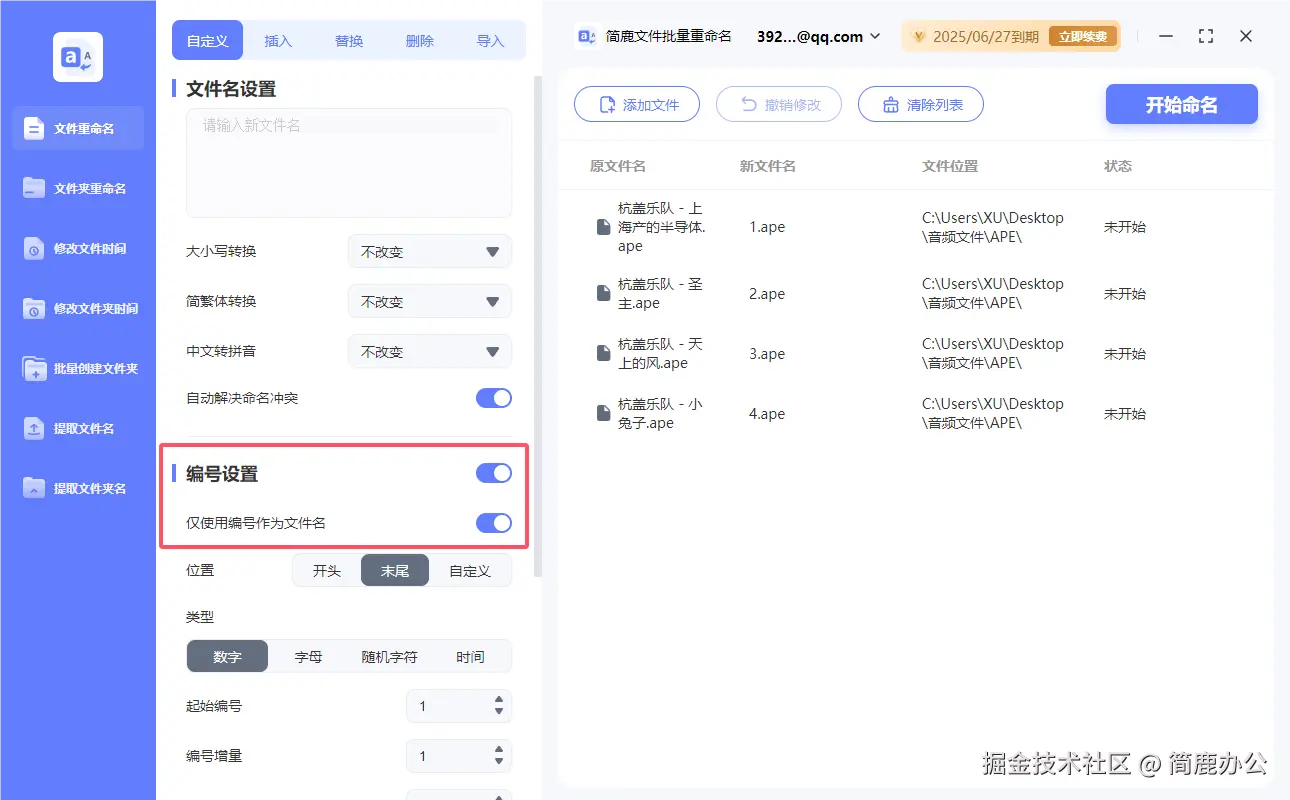Screen dimensions: 1290x800
Task: Select the 文件重命名 sidebar icon
Action: coord(77,128)
